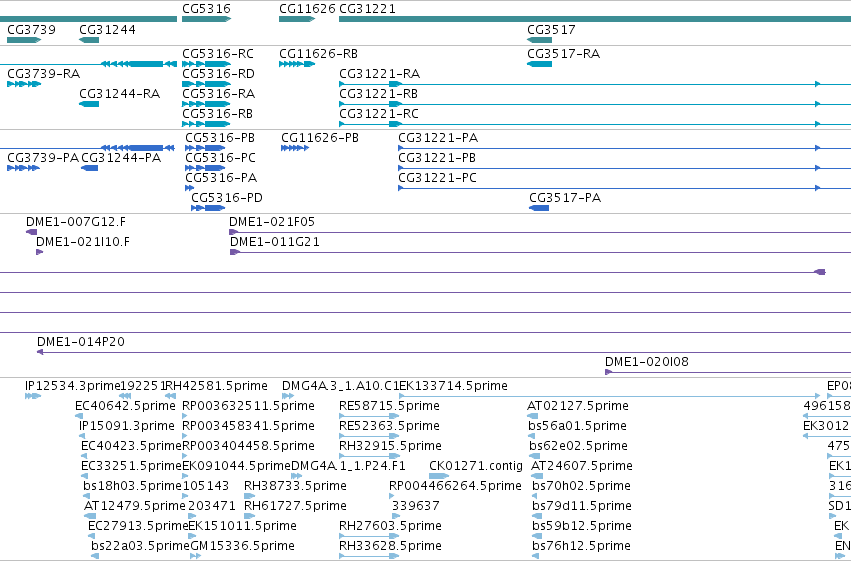Click transcript label CG5316-RA
Image resolution: width=851 pixels, height=561 pixels.
click(219, 94)
